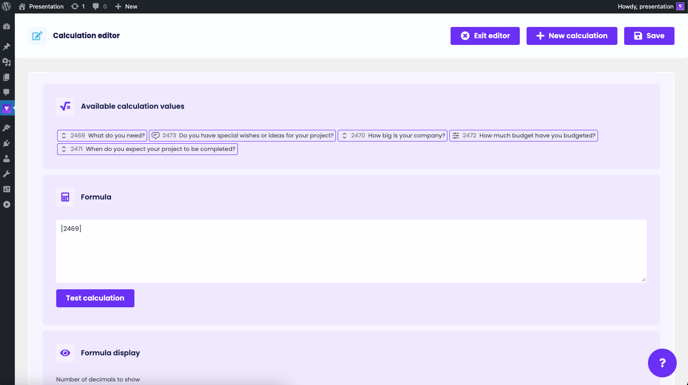Click the Exit editor button
The width and height of the screenshot is (688, 385).
coord(485,36)
